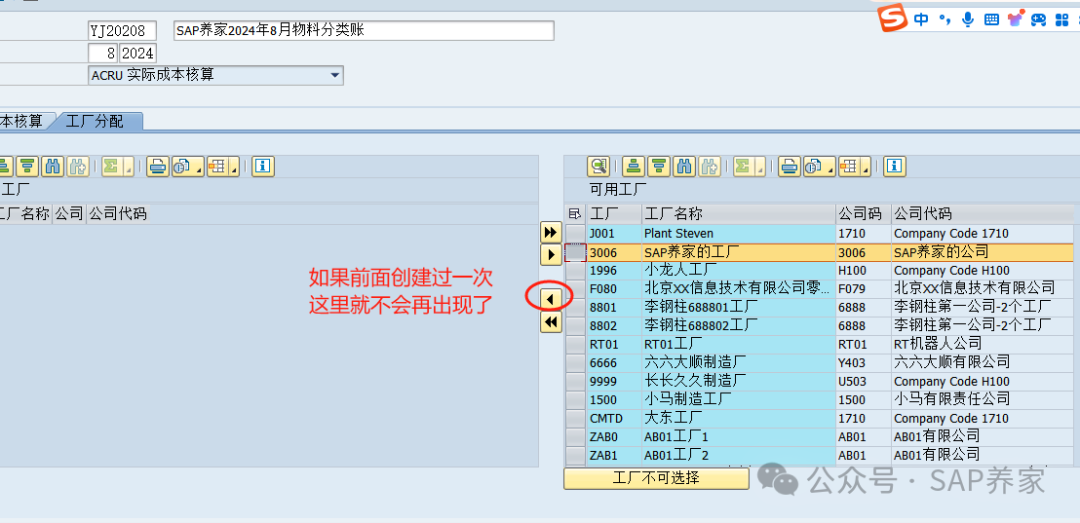Click Find binoculars in available plants toolbar
The image size is (1080, 523).
(684, 166)
